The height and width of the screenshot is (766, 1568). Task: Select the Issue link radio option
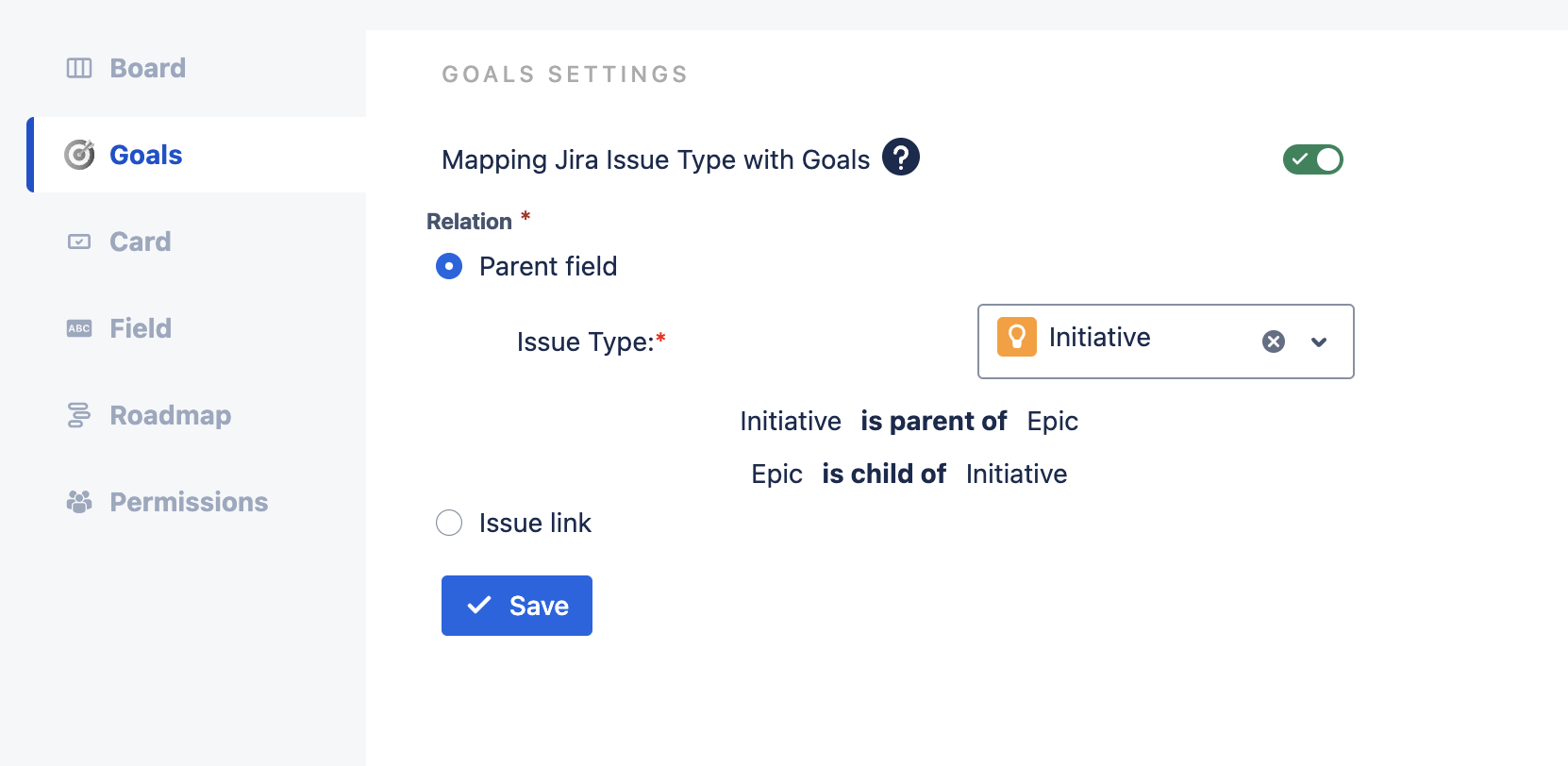449,523
